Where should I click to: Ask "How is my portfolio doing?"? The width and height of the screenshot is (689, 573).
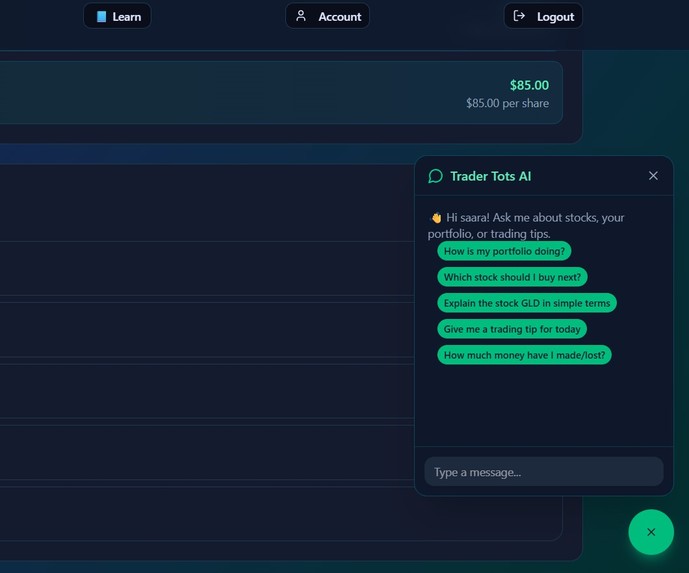coord(504,251)
